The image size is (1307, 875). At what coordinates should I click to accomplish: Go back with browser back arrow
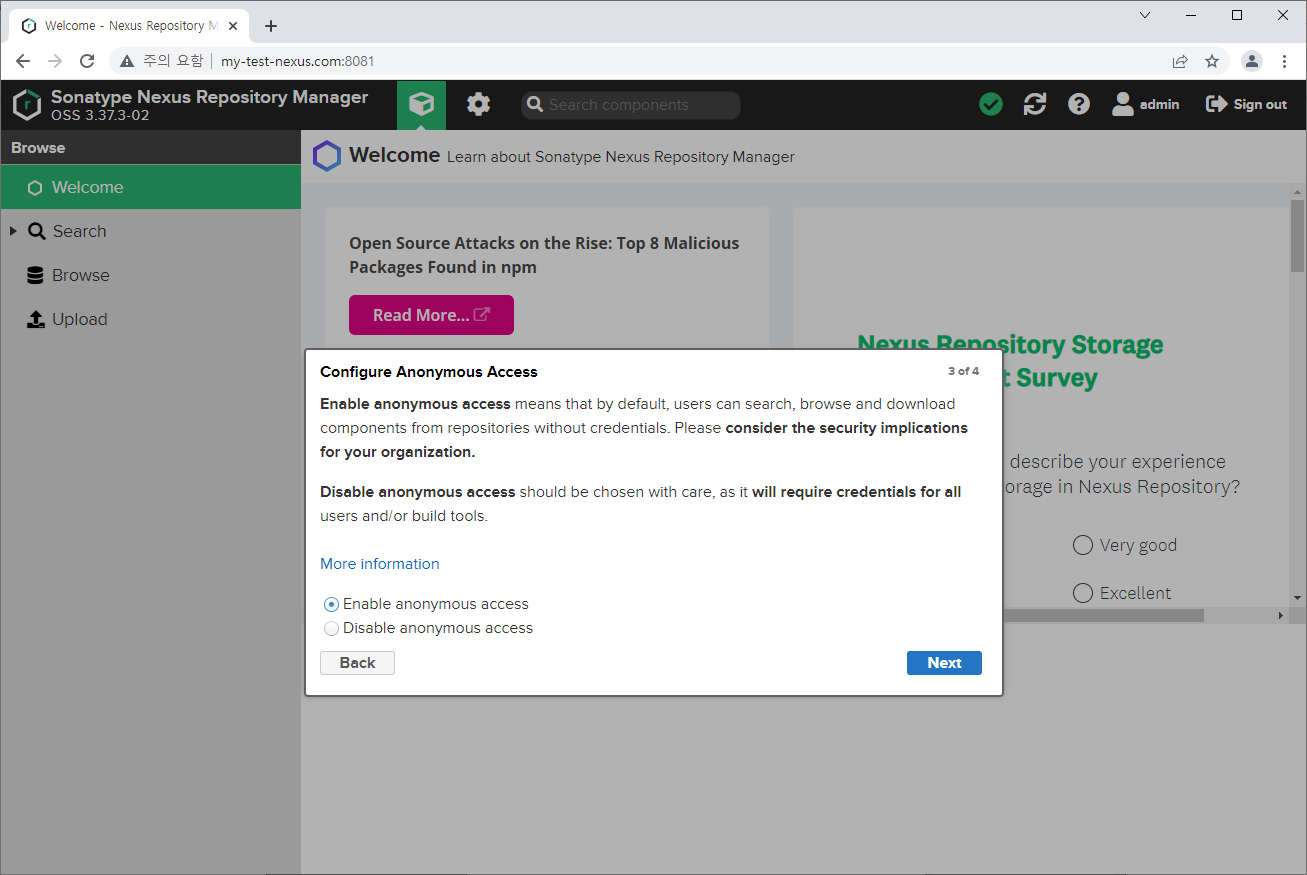pos(23,61)
